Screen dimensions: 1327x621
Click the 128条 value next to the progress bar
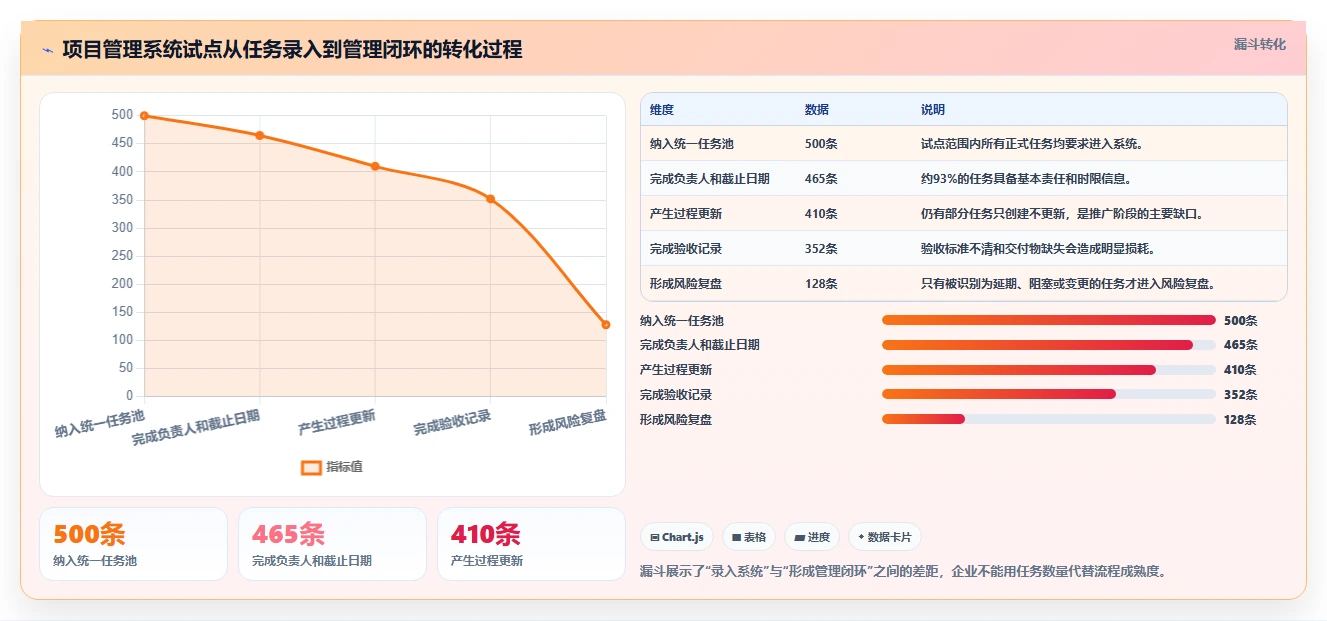click(1240, 420)
